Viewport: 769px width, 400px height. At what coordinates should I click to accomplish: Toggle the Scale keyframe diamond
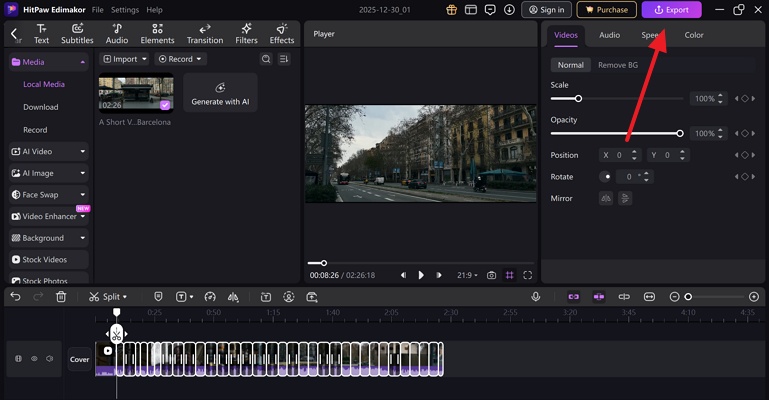tap(744, 99)
